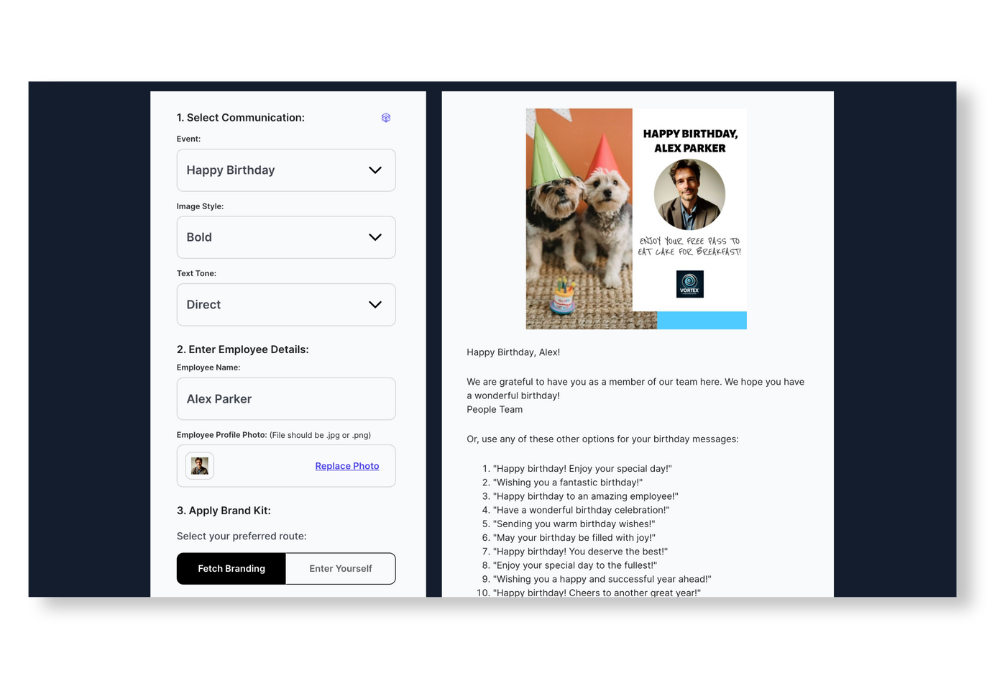Switch to the Enter Yourself option
The width and height of the screenshot is (1000, 700).
pyautogui.click(x=340, y=569)
